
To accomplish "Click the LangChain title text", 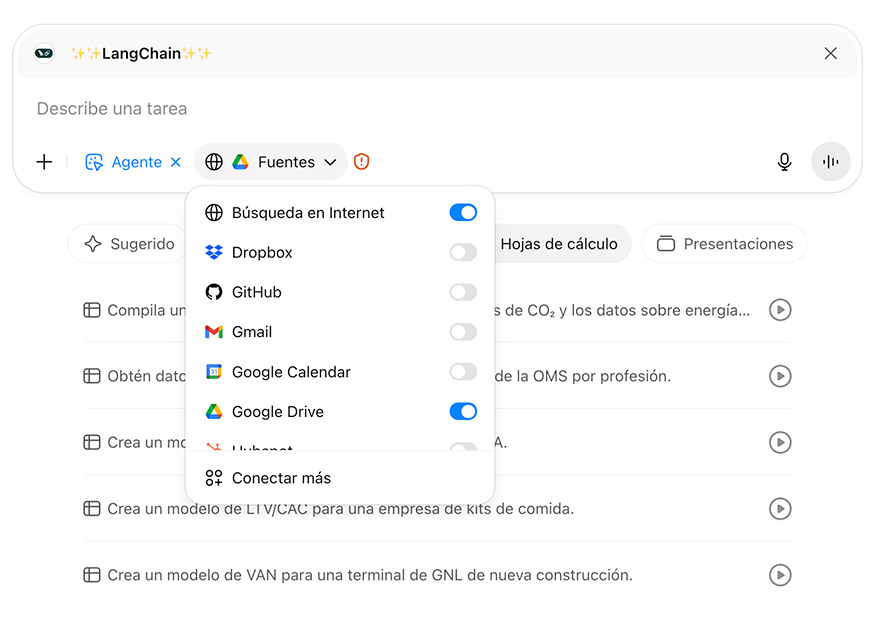I will click(x=141, y=54).
